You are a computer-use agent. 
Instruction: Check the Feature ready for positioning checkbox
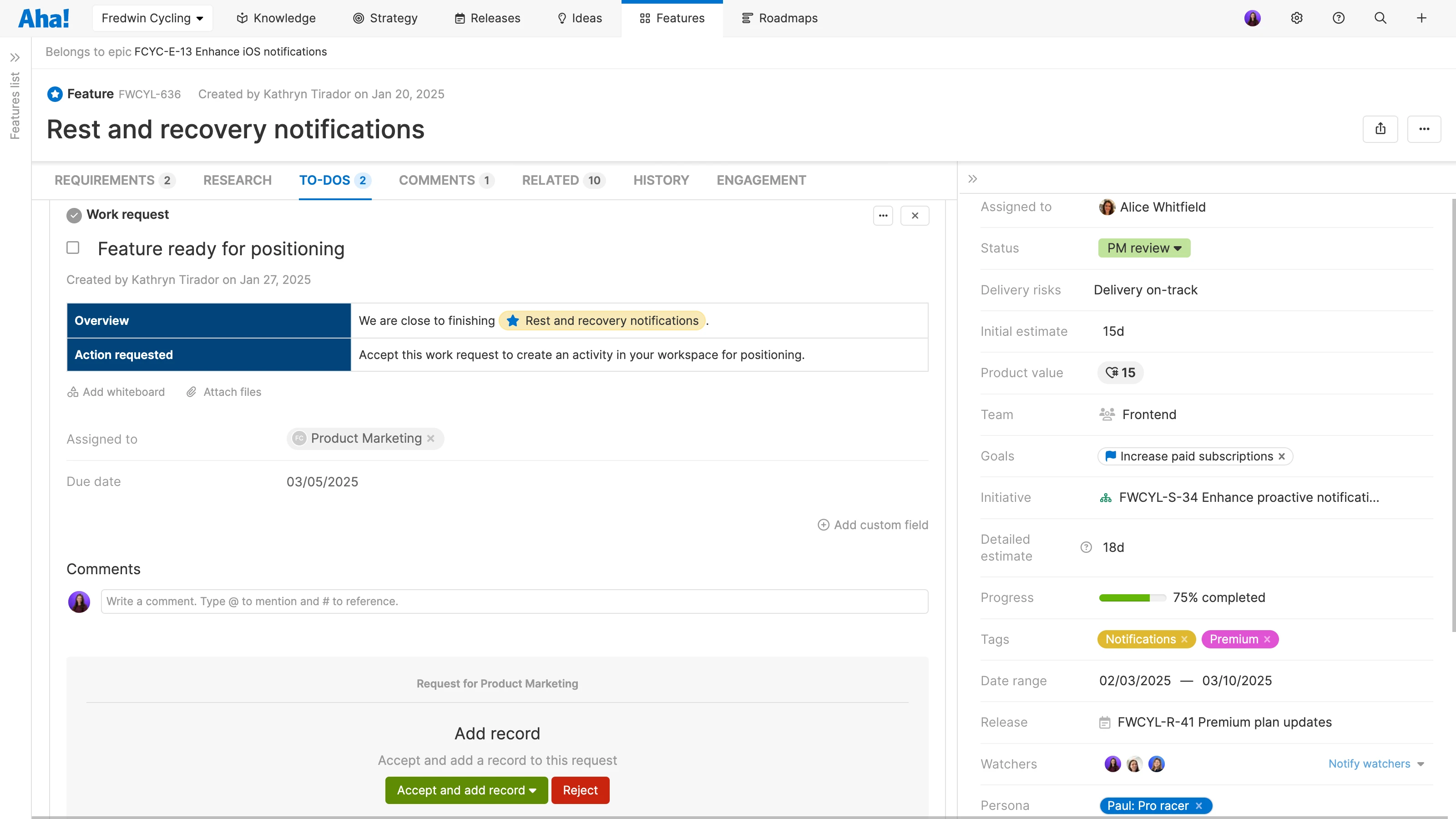click(73, 248)
